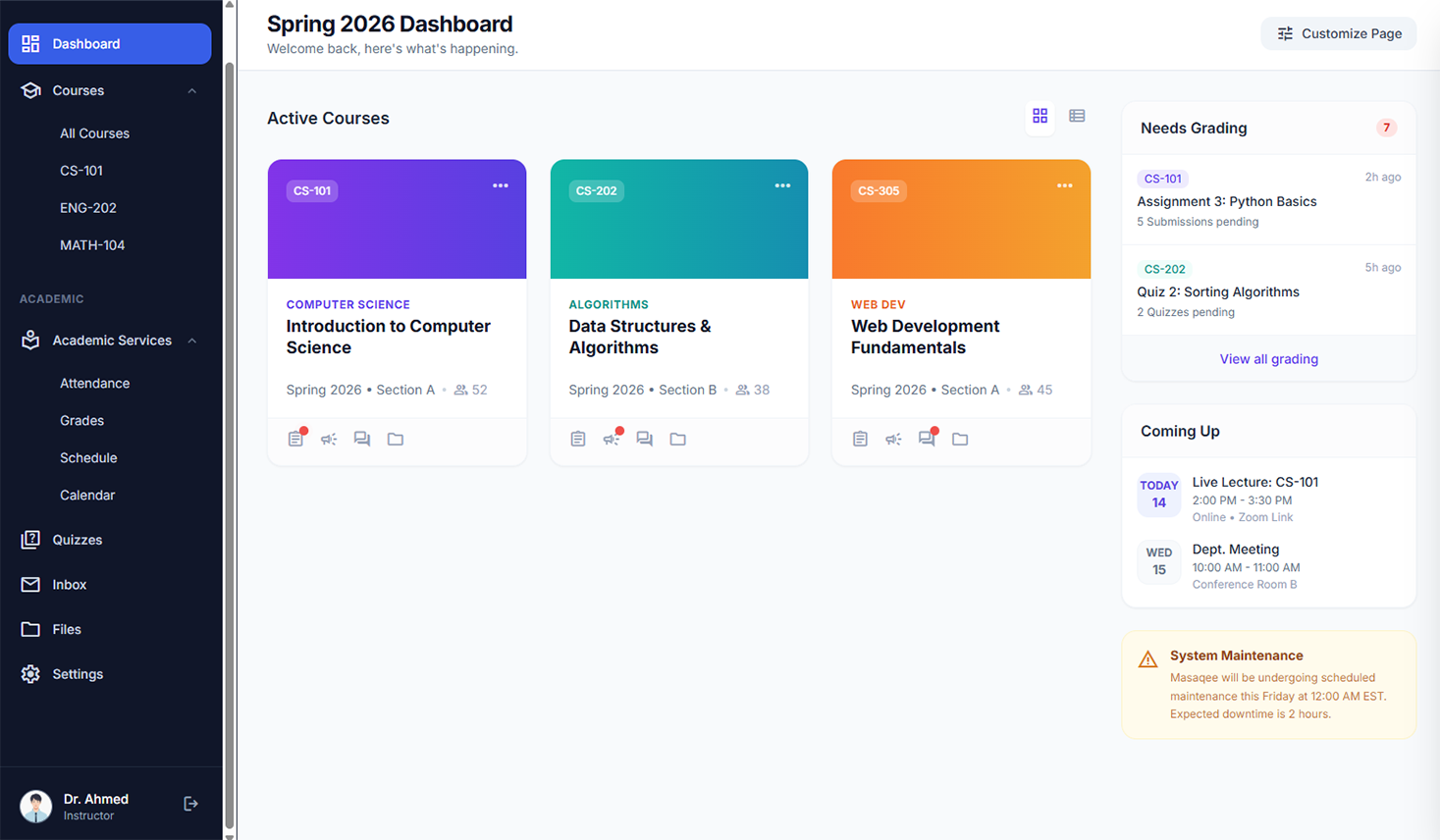Click the Customize Page button
The image size is (1440, 840).
1339,33
